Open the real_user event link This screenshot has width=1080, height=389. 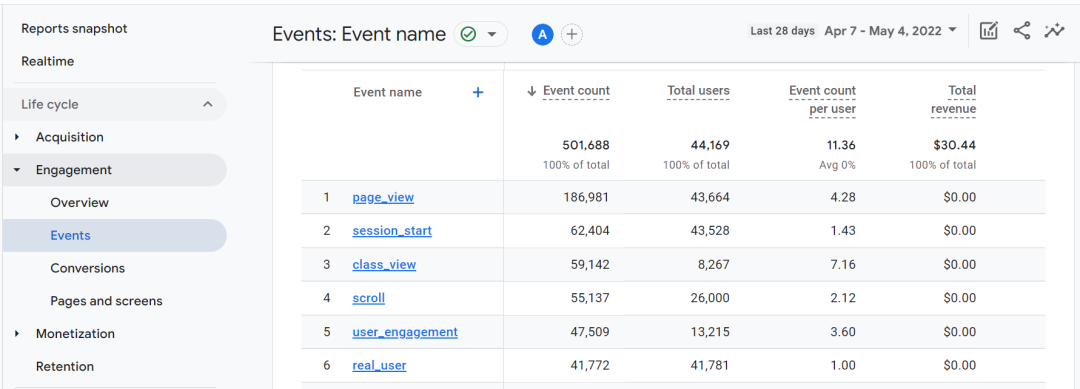coord(379,366)
